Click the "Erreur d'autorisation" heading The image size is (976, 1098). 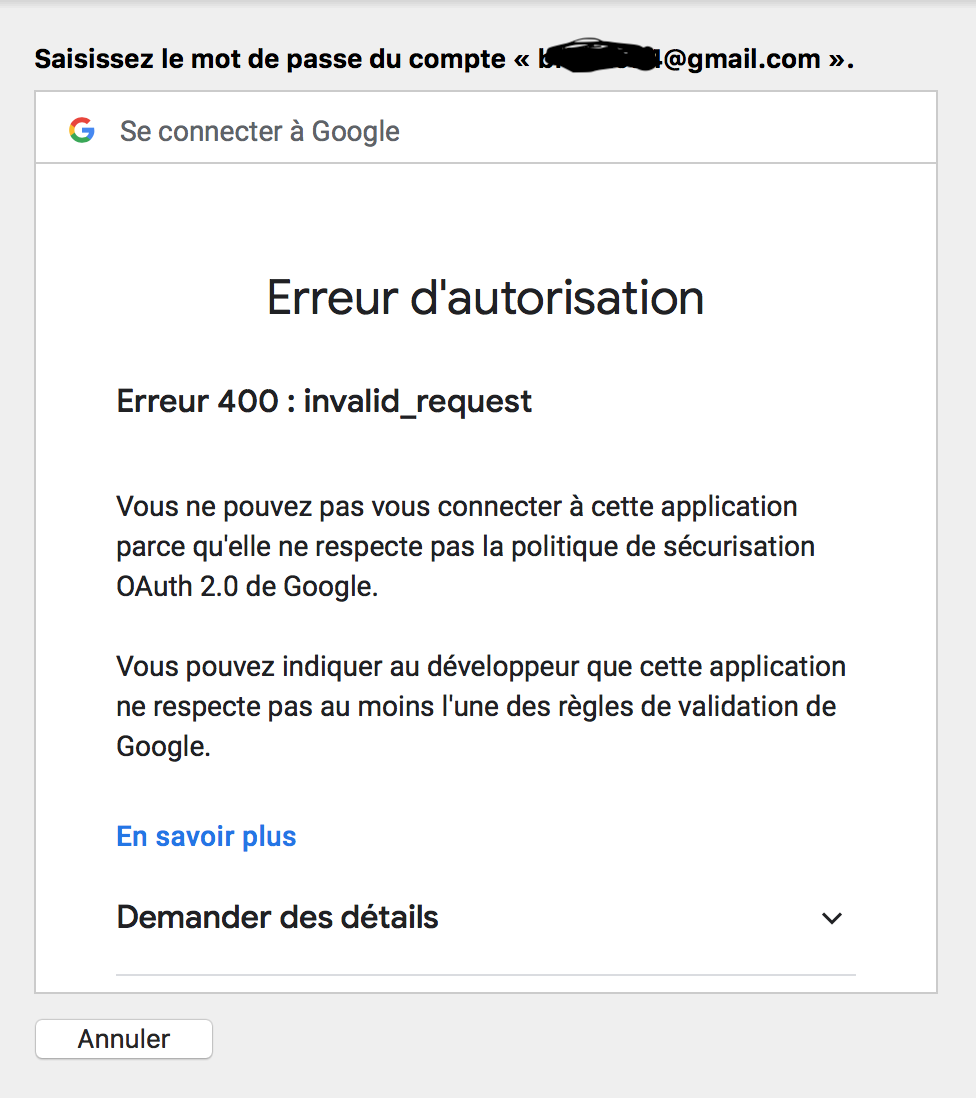485,297
